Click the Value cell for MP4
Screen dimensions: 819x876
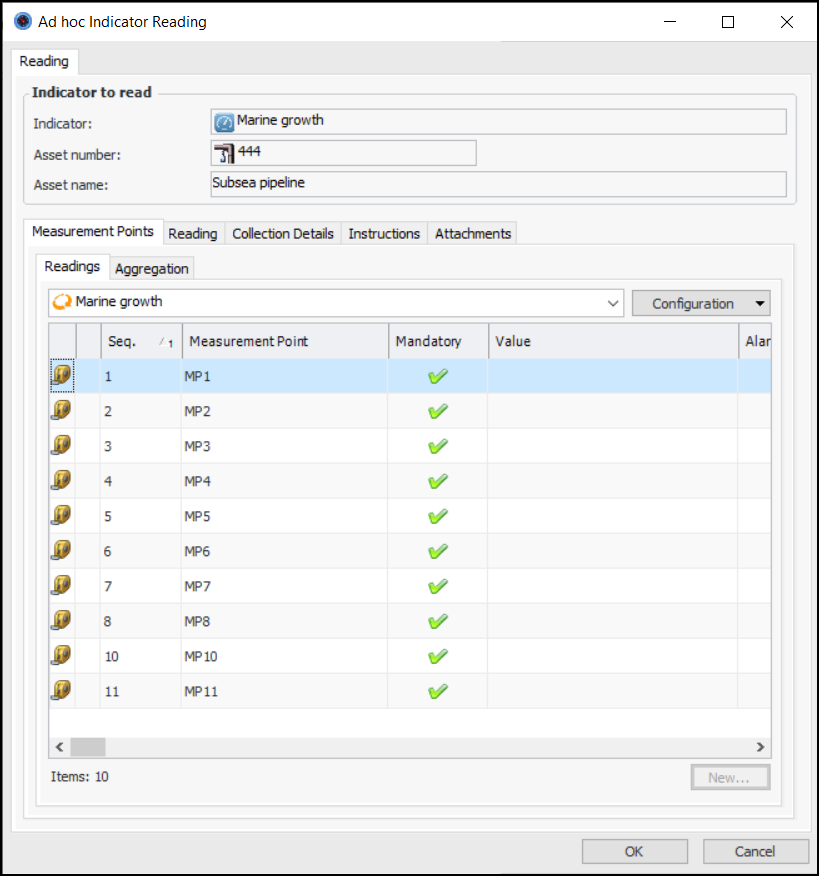point(612,481)
